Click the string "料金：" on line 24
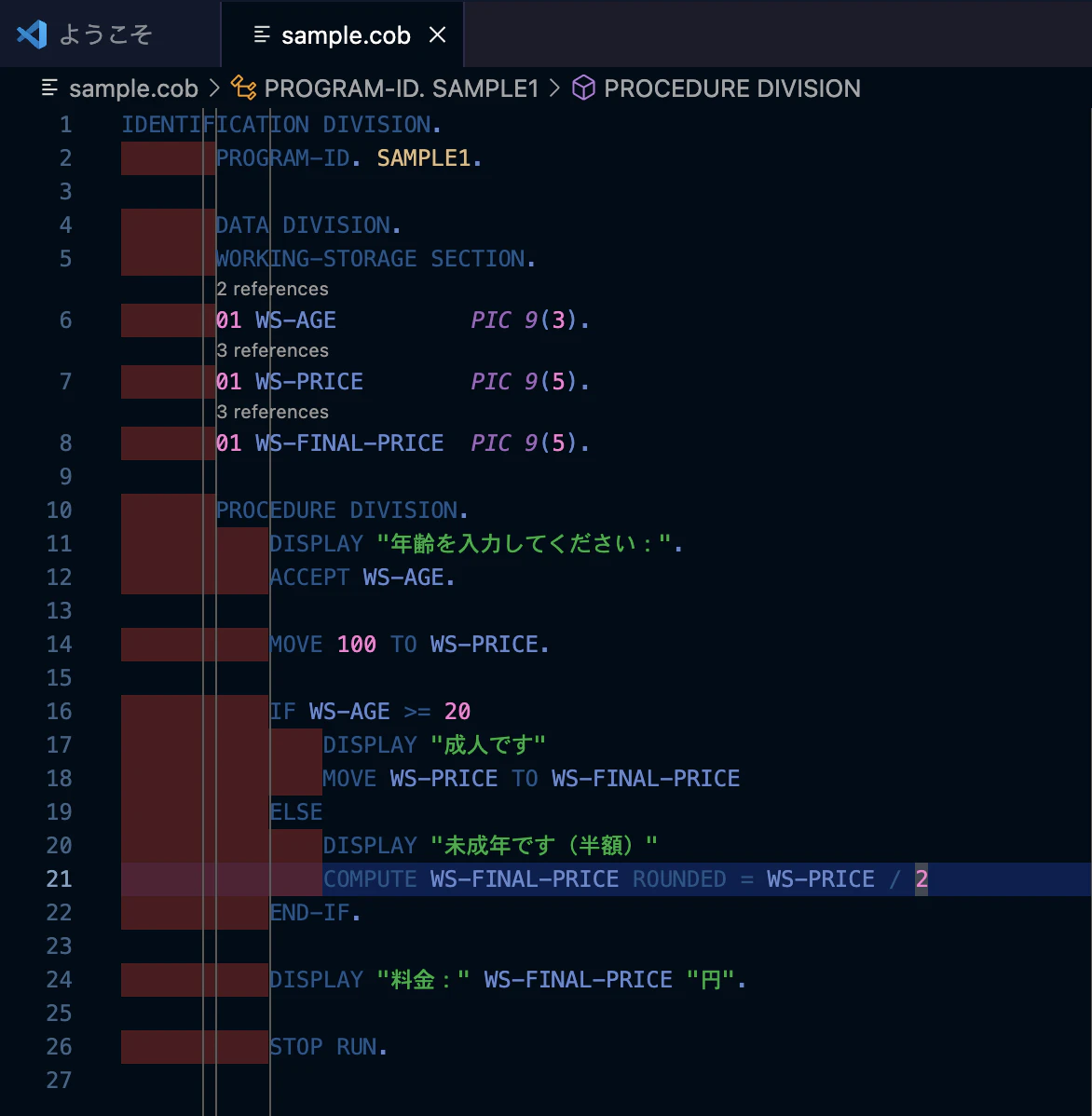This screenshot has width=1092, height=1116. tap(424, 979)
